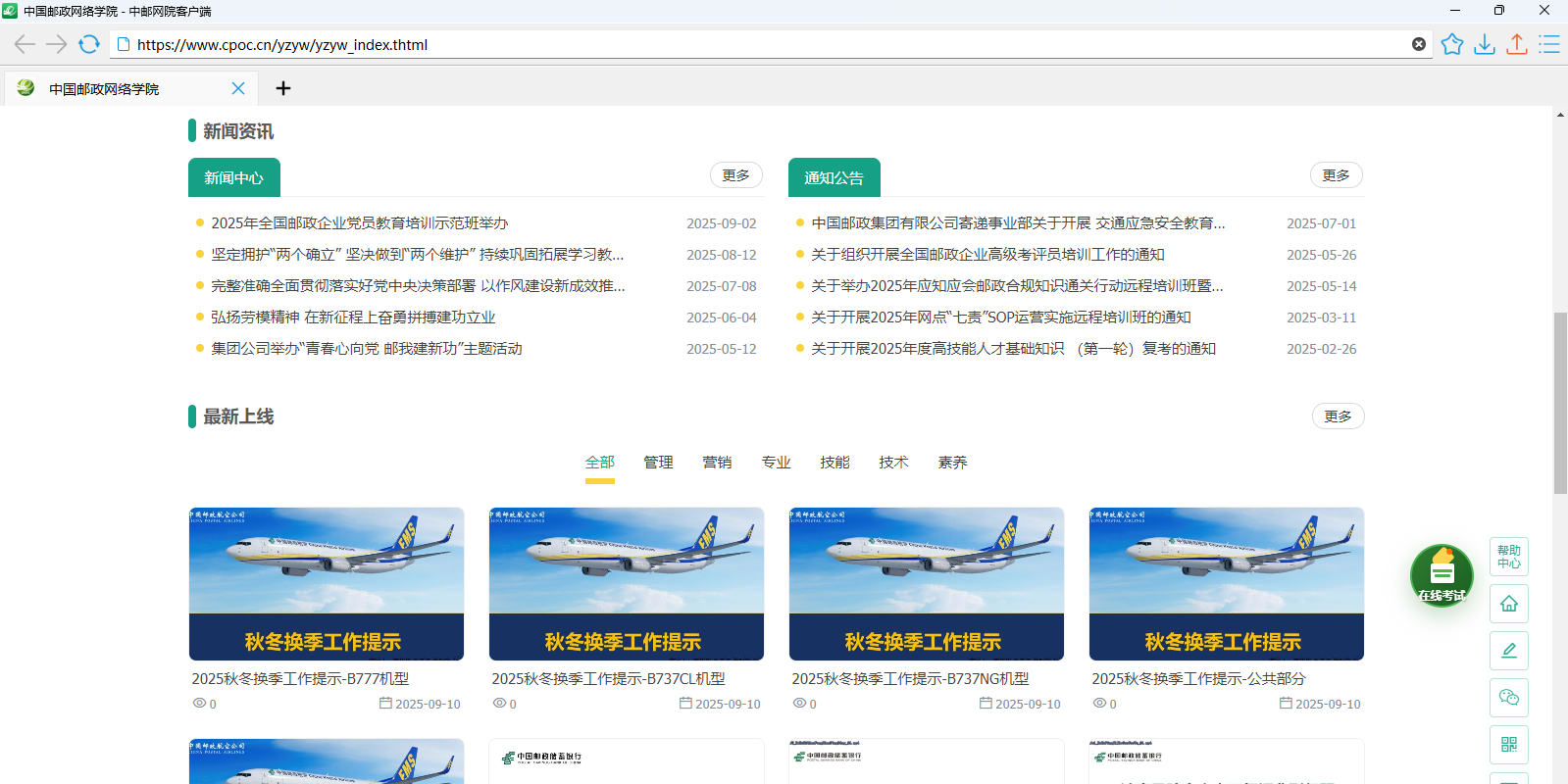Click the favorites star icon
This screenshot has width=1568, height=784.
pos(1452,44)
